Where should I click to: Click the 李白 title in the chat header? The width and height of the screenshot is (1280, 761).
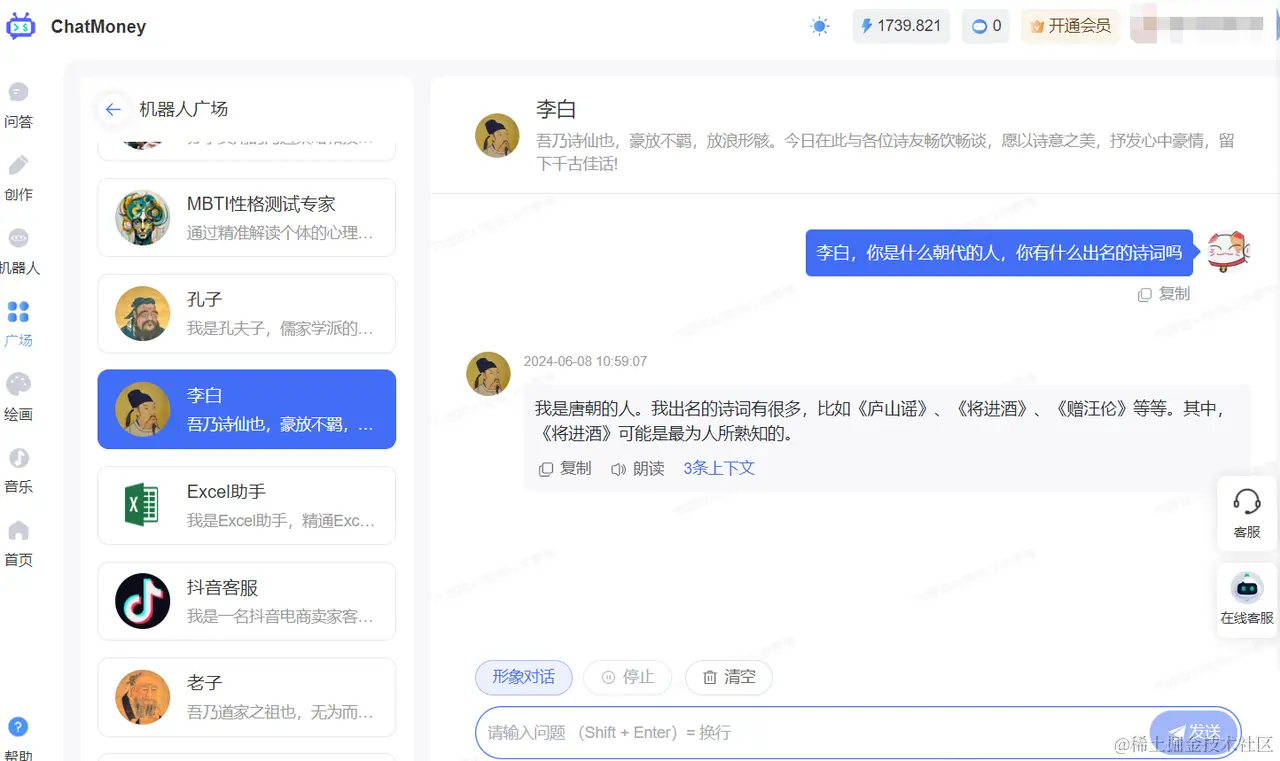click(x=556, y=109)
